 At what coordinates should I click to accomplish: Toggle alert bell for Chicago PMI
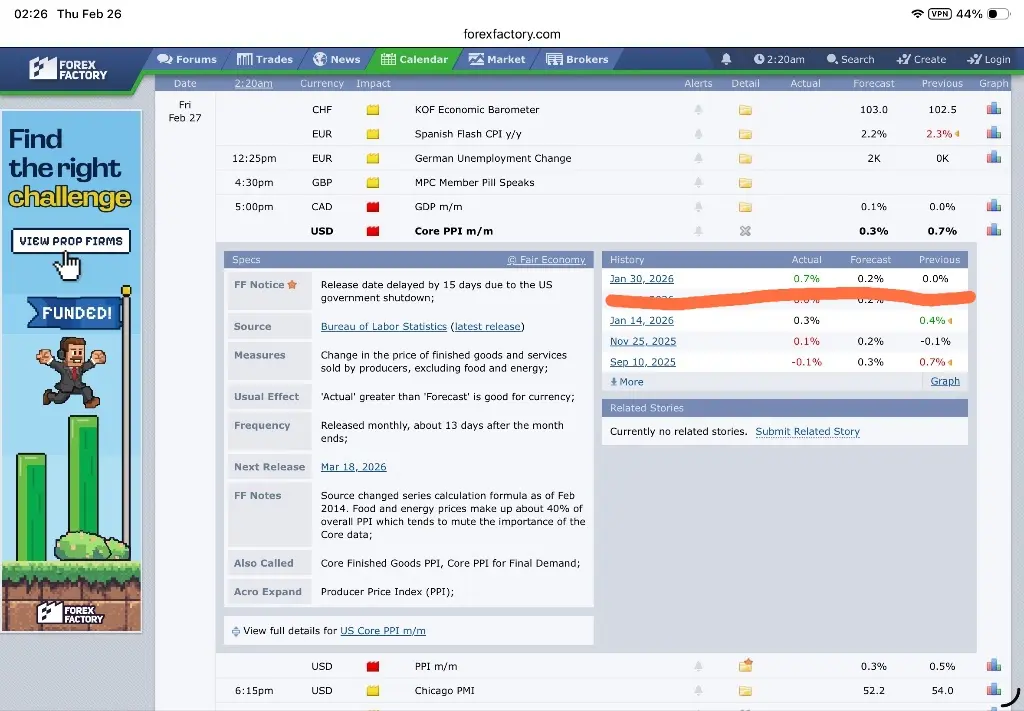pos(698,690)
